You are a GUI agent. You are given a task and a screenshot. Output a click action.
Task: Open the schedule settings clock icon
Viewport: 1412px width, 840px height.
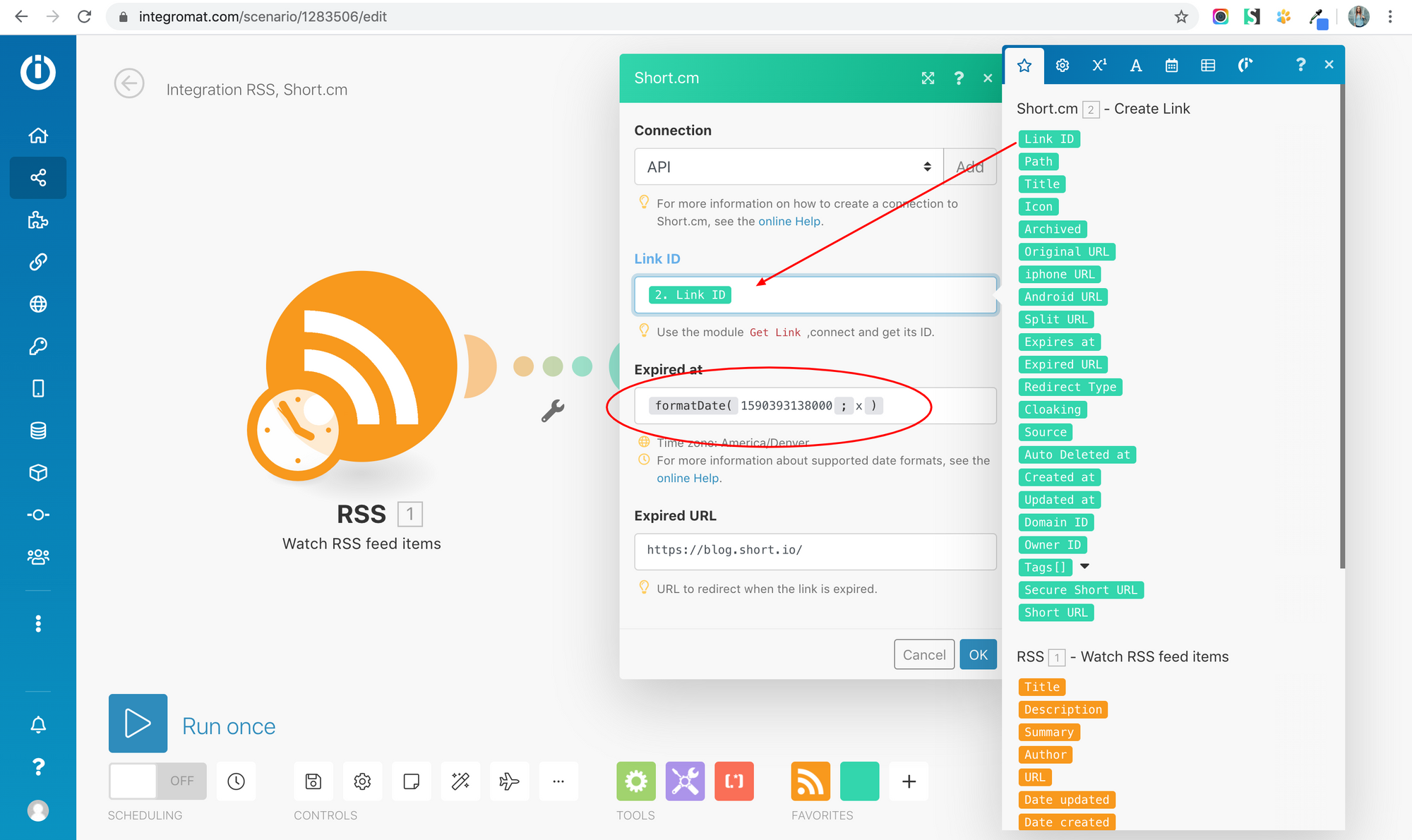(x=236, y=781)
